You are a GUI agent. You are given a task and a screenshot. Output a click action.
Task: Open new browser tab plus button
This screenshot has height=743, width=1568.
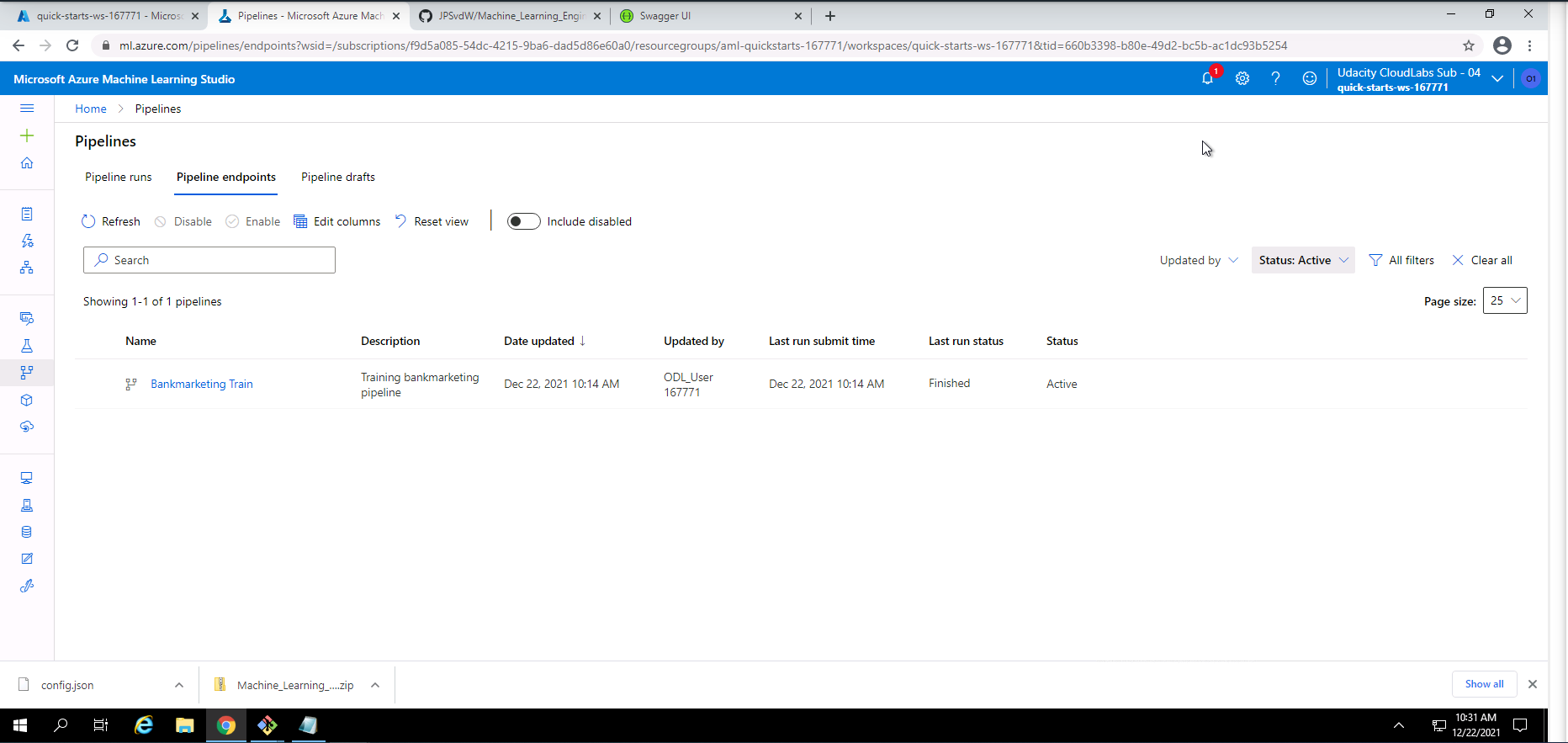coord(830,16)
